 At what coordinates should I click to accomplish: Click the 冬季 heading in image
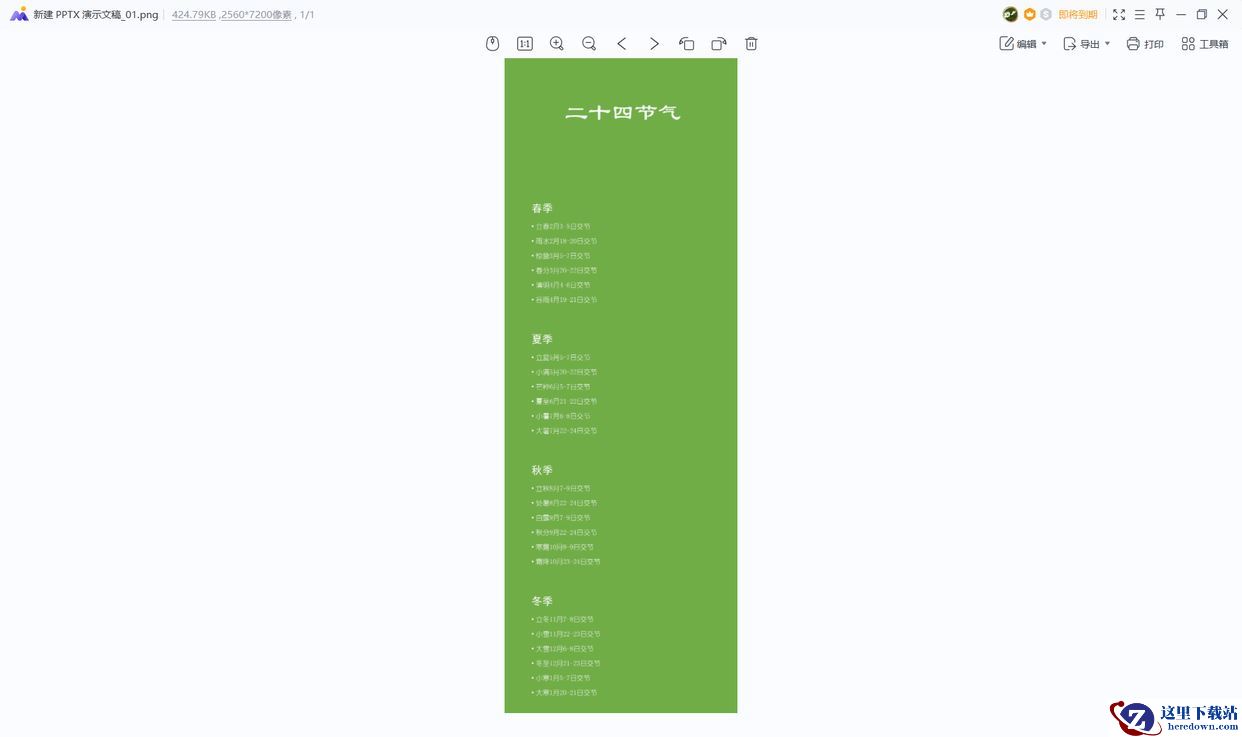[x=542, y=601]
